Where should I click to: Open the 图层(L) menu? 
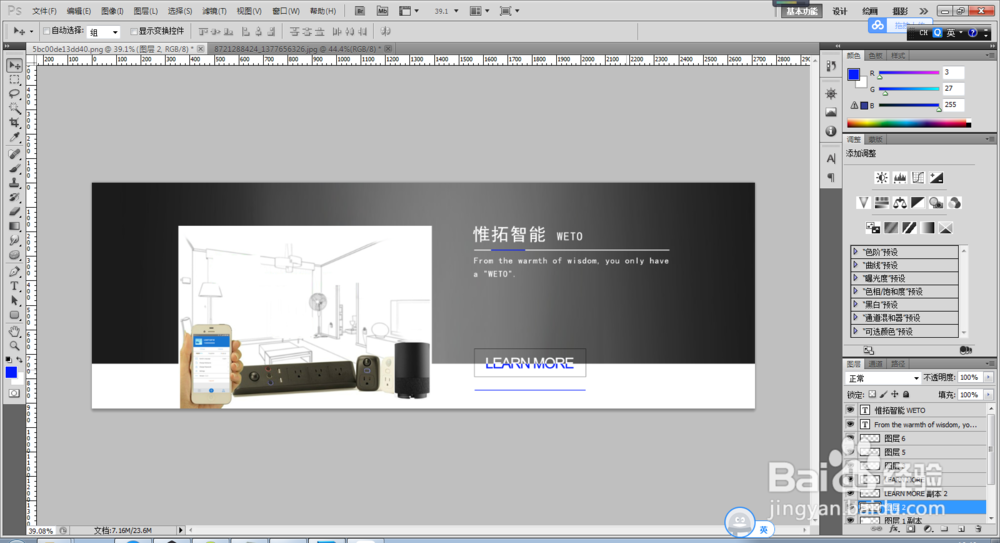coord(145,11)
